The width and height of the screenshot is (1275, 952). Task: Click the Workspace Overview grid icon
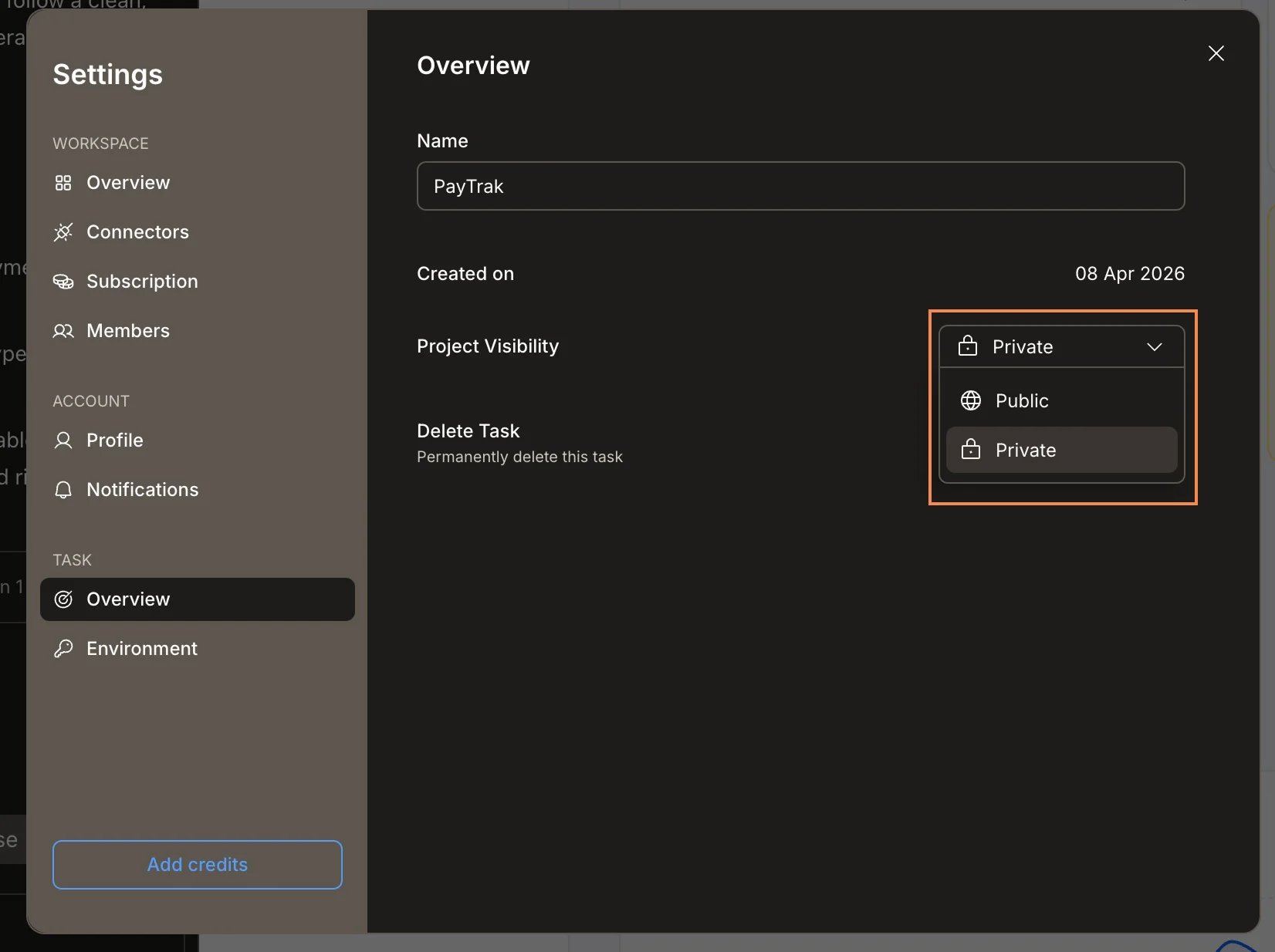(63, 183)
